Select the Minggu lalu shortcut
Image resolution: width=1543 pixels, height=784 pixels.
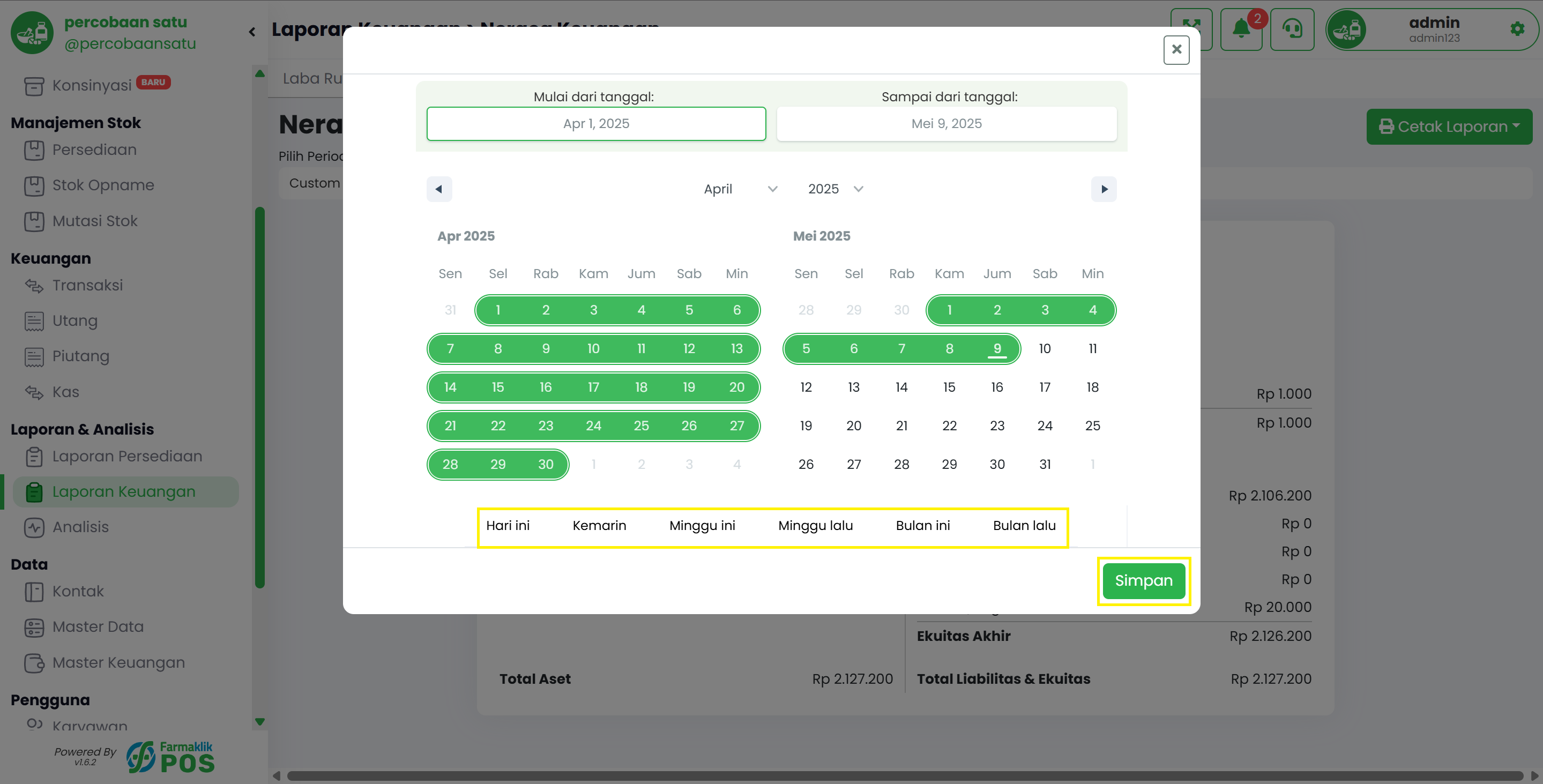coord(815,526)
